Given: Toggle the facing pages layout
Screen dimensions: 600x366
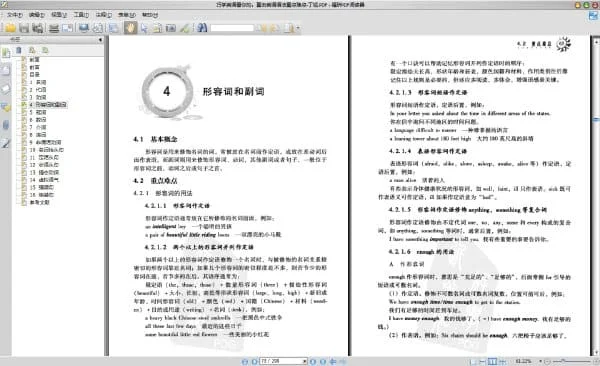Looking at the screenshot, I should (493, 361).
